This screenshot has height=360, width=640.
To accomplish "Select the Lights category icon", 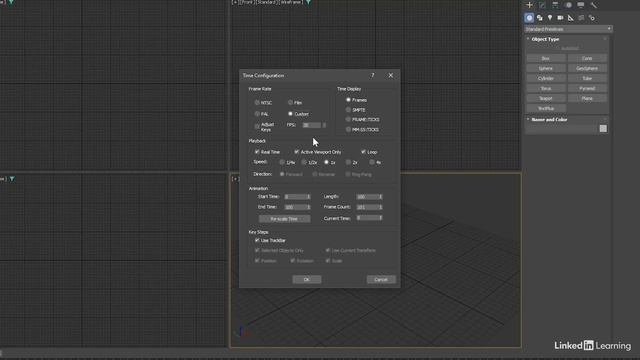I will (x=550, y=18).
